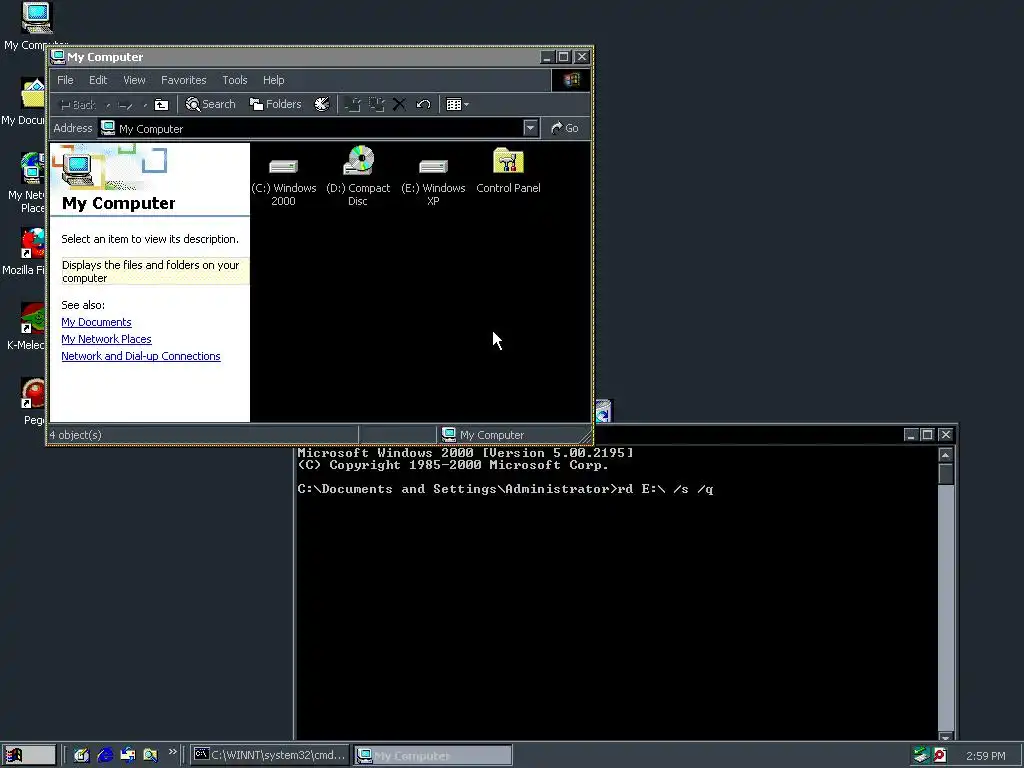Screen dimensions: 1024x768
Task: Open the (C:) Windows 2000 drive icon
Action: pos(283,177)
